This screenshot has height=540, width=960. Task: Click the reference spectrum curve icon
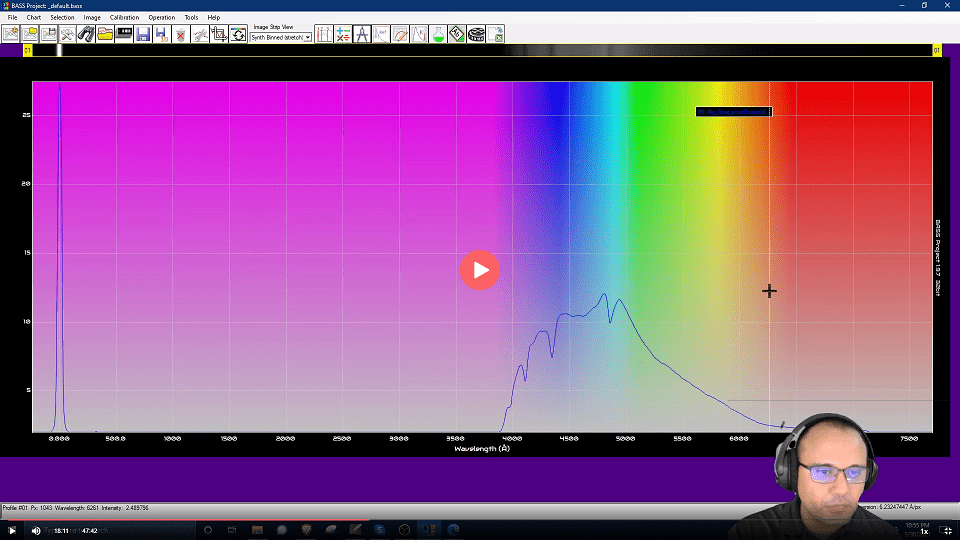pyautogui.click(x=381, y=34)
